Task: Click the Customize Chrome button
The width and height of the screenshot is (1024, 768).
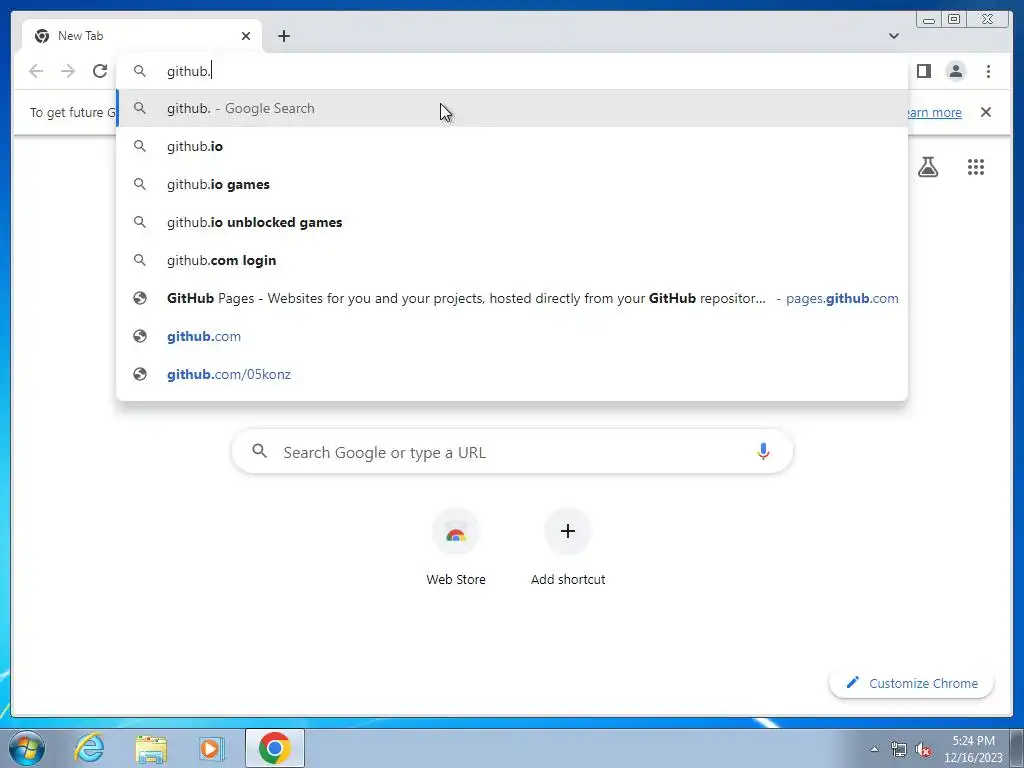Action: pyautogui.click(x=912, y=683)
